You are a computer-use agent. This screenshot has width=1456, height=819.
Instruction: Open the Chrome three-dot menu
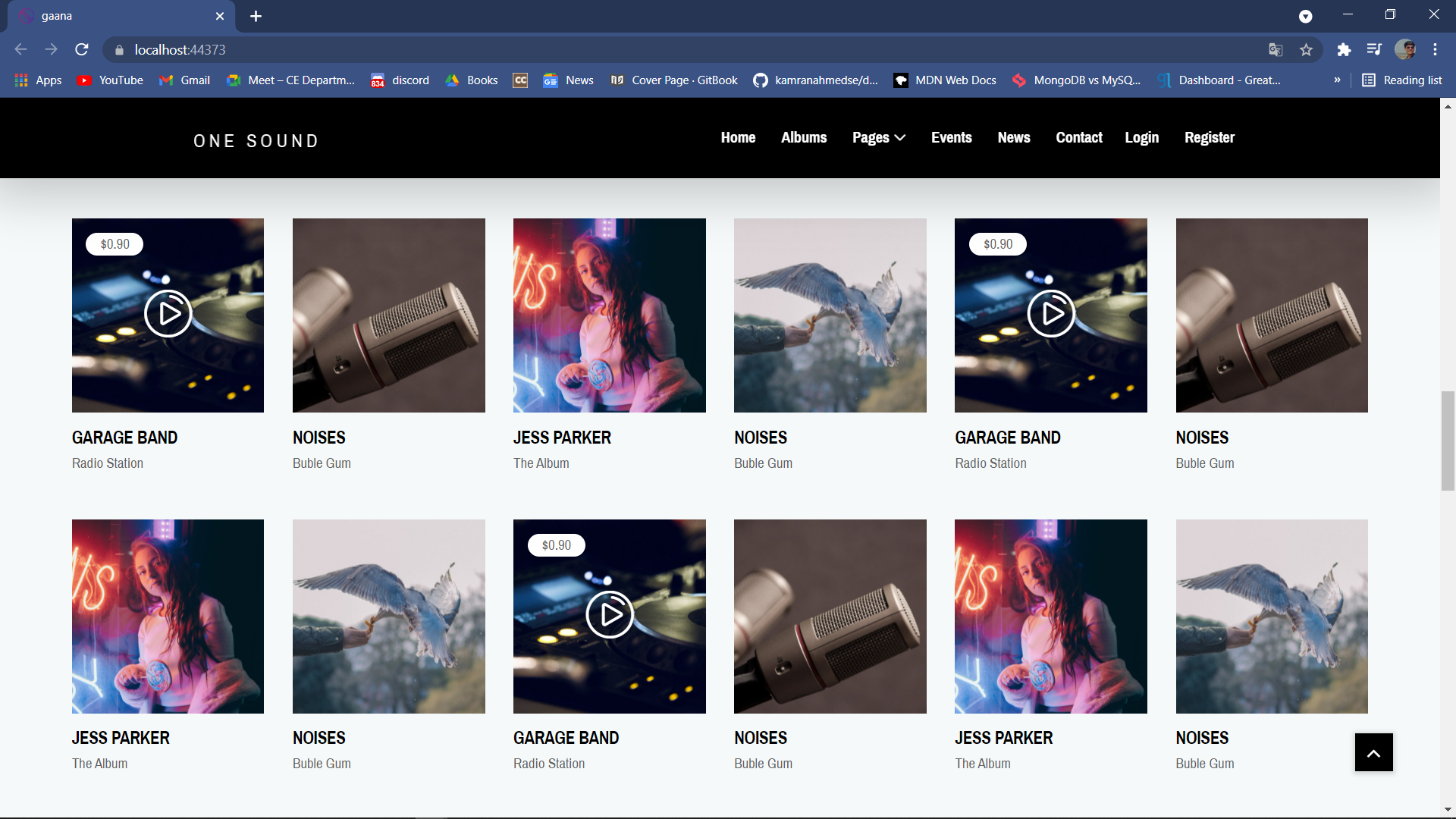pyautogui.click(x=1435, y=49)
